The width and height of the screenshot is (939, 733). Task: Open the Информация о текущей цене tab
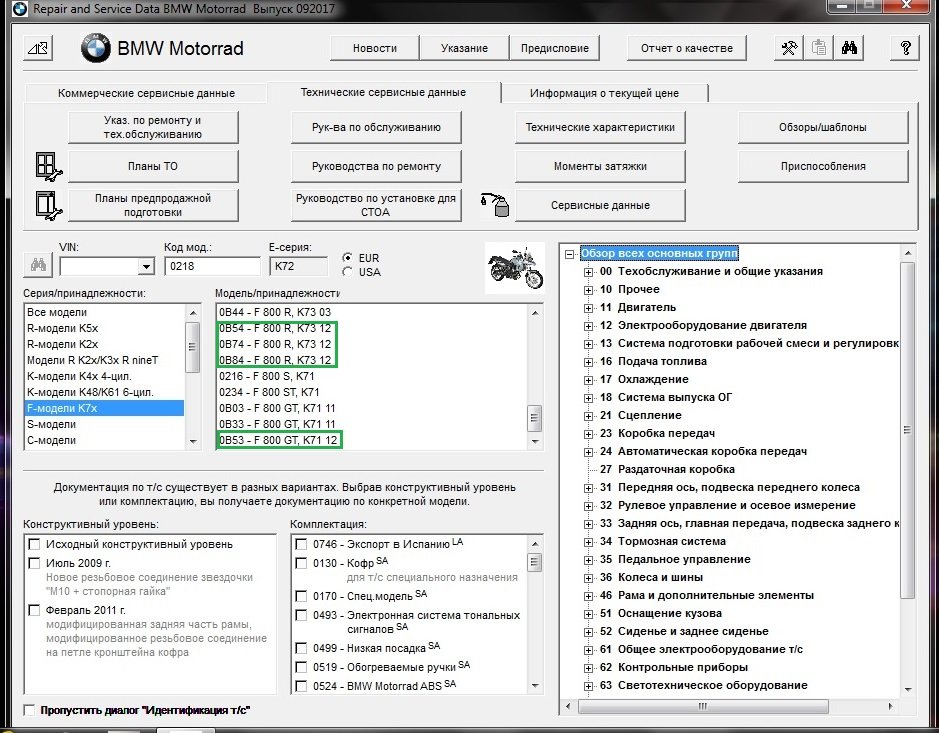click(x=604, y=93)
